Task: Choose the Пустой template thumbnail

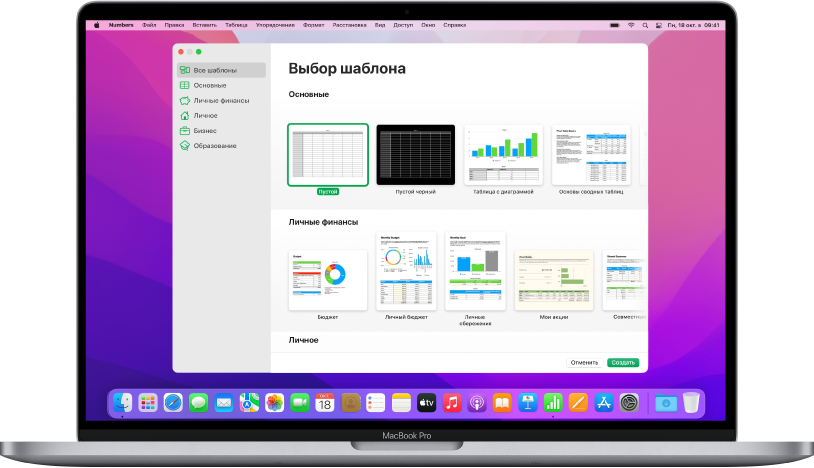Action: pos(328,155)
